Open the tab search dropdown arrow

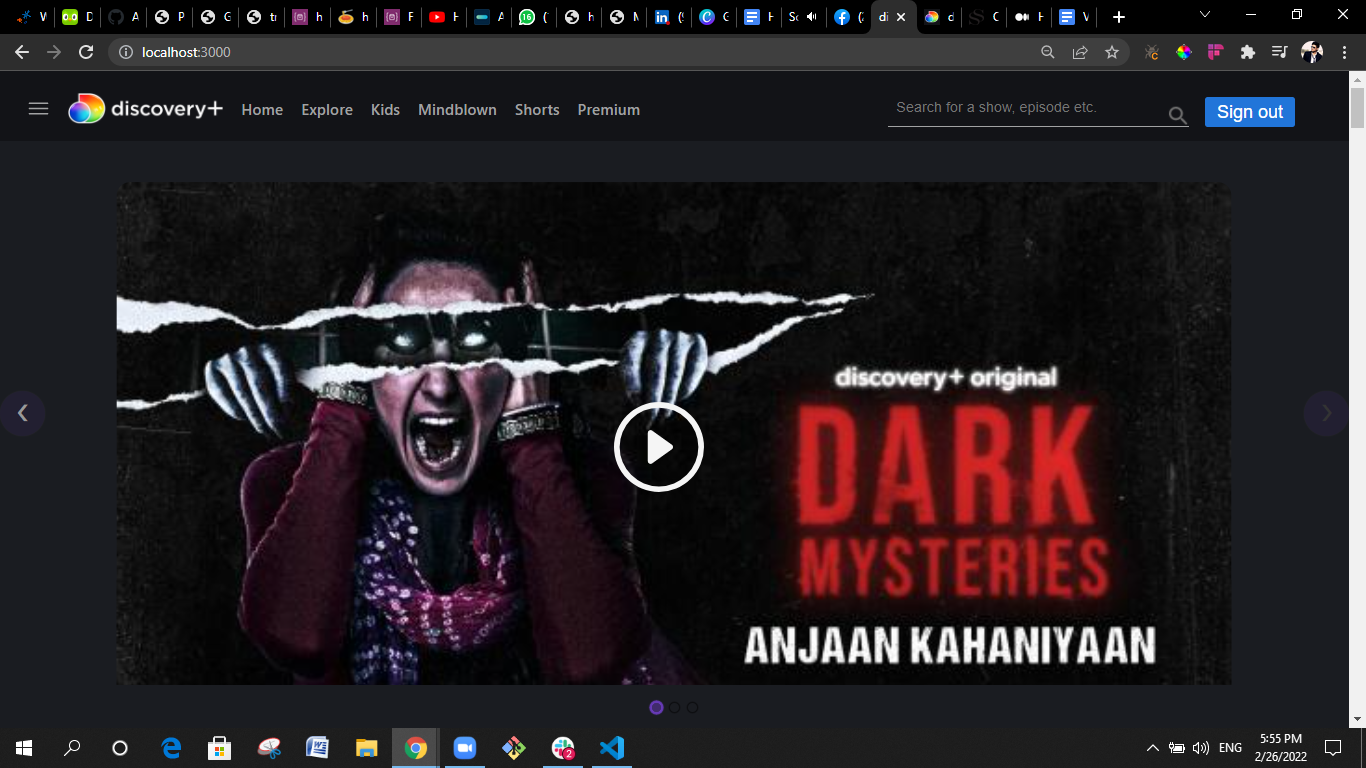[x=1205, y=15]
